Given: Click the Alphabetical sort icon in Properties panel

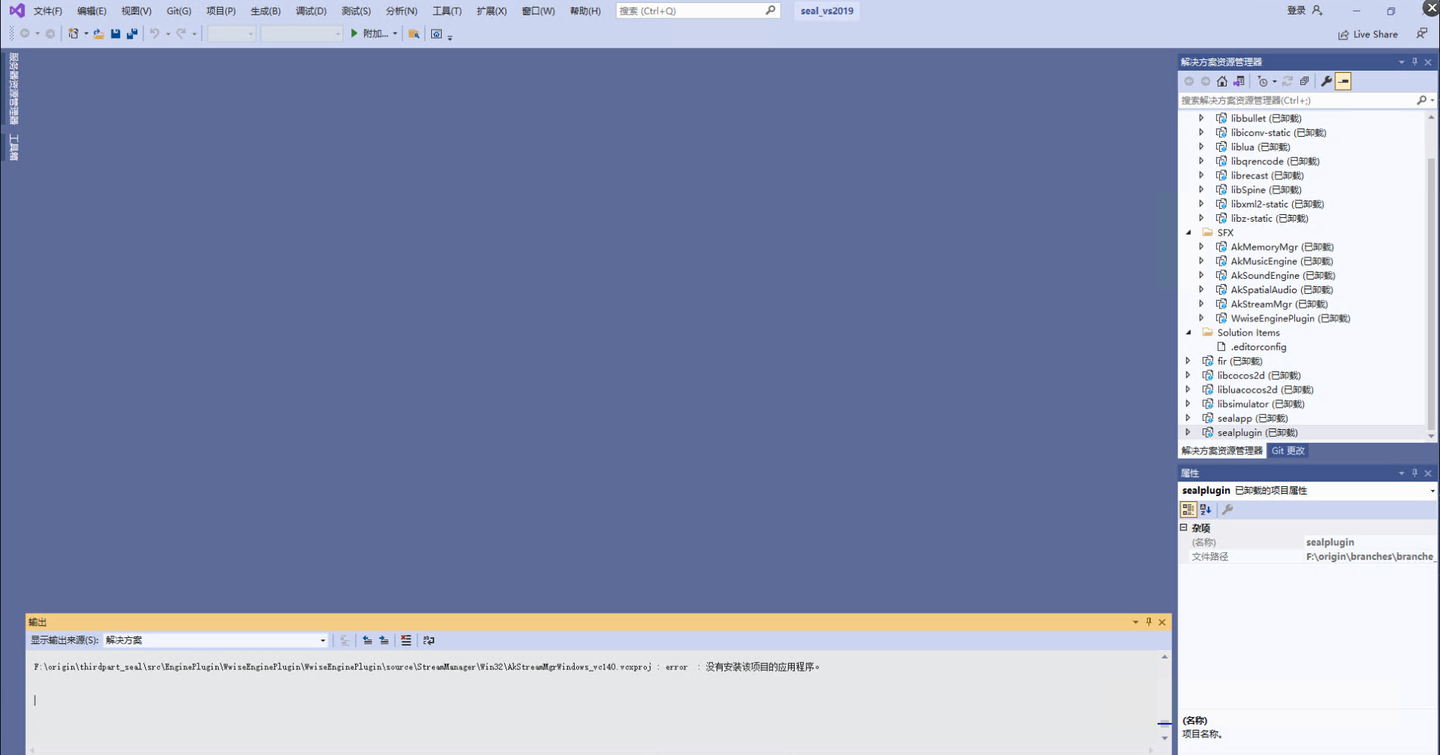Looking at the screenshot, I should 1205,509.
